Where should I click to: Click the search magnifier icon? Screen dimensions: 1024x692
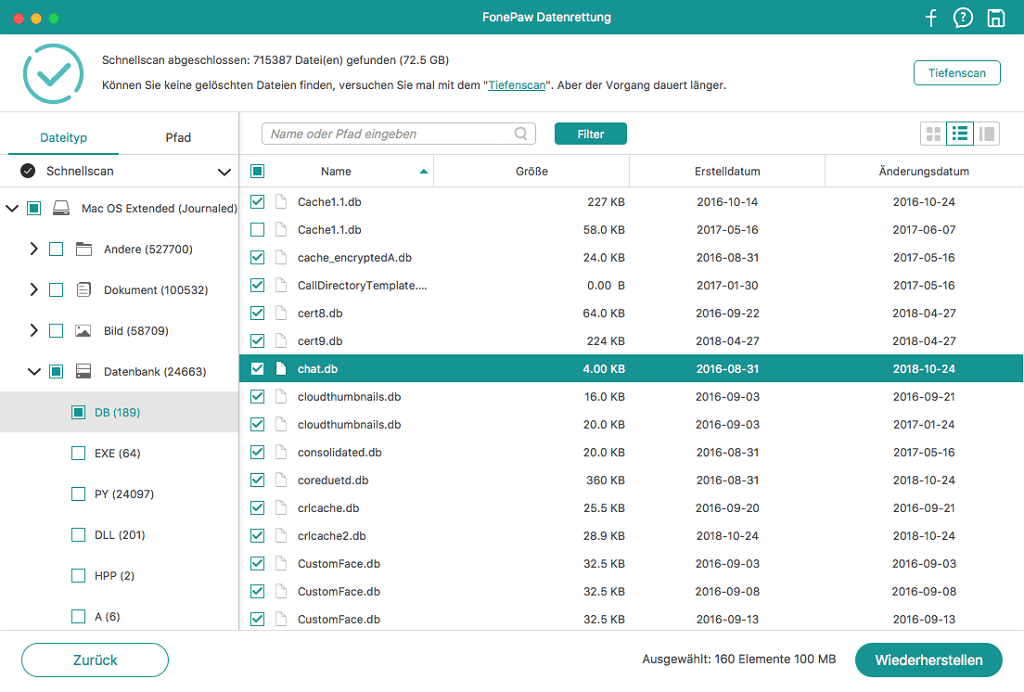pyautogui.click(x=520, y=134)
